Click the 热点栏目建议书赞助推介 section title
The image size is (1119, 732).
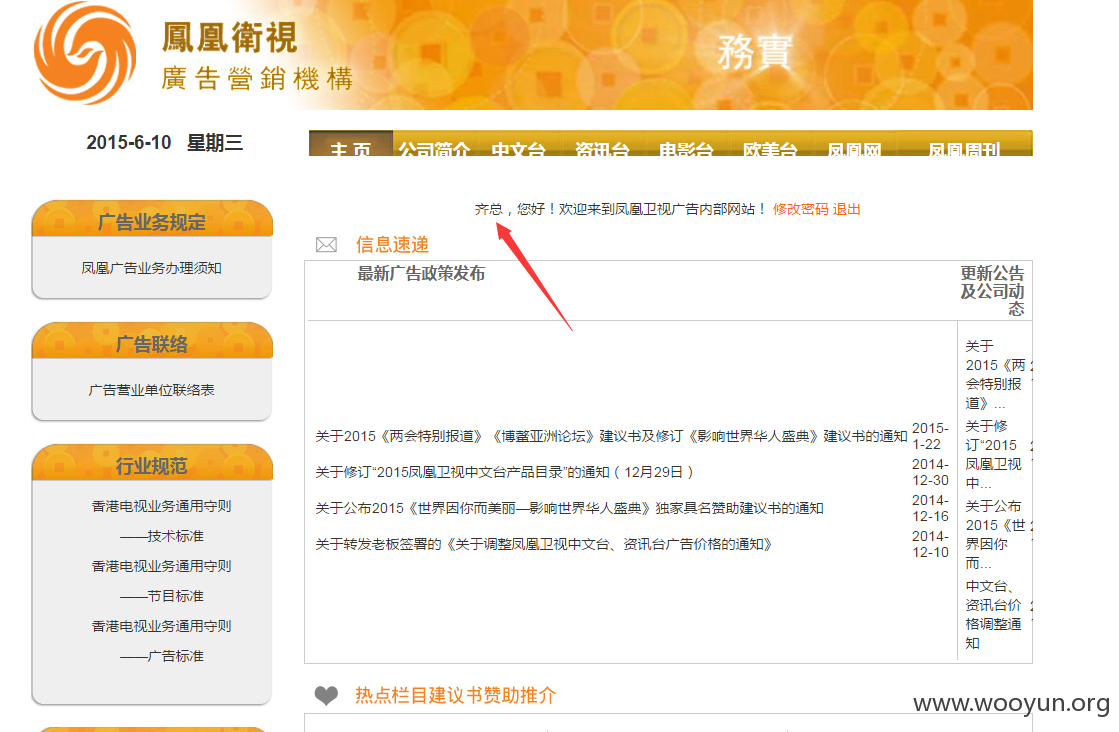[x=455, y=695]
